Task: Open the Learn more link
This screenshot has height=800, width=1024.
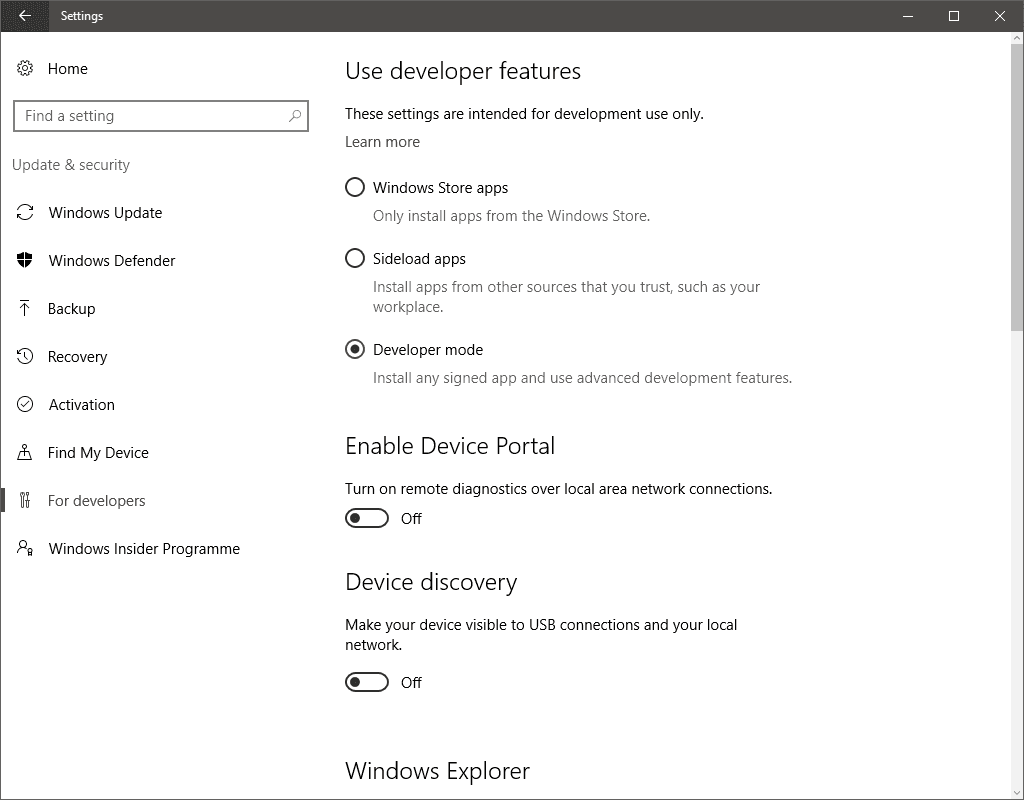Action: point(382,142)
